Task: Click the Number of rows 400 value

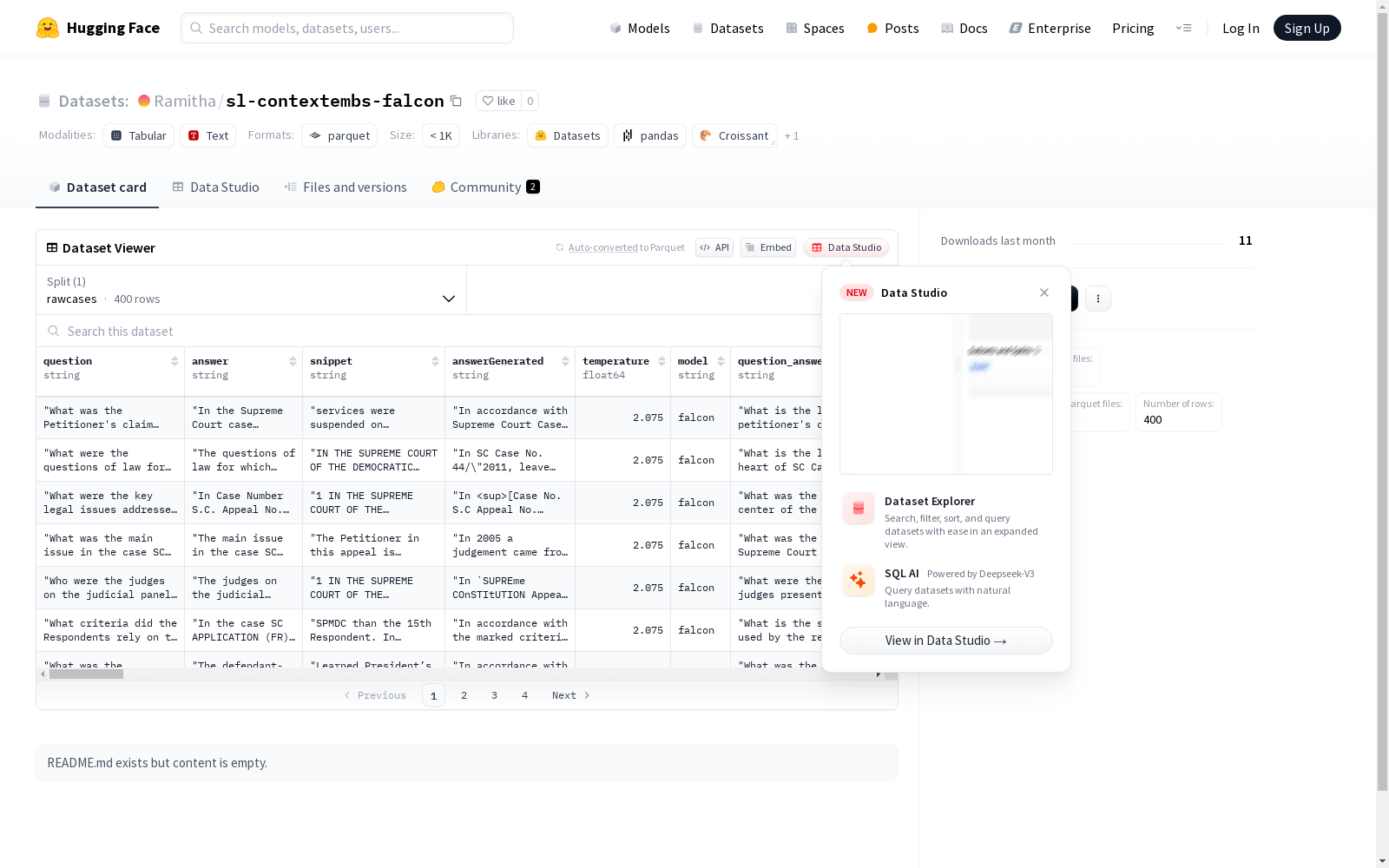Action: click(1153, 420)
